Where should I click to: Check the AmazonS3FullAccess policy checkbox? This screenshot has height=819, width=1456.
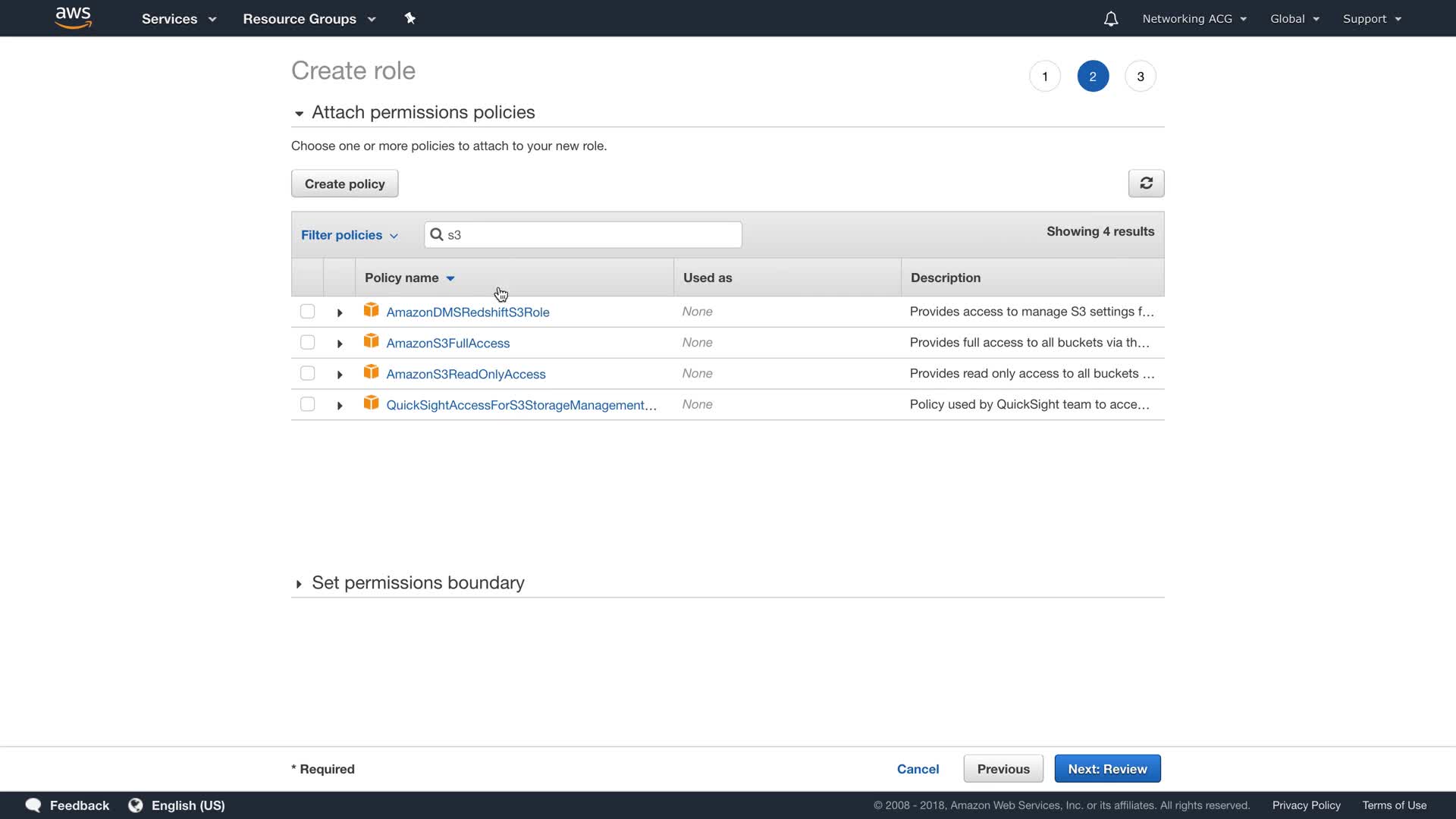pos(307,343)
